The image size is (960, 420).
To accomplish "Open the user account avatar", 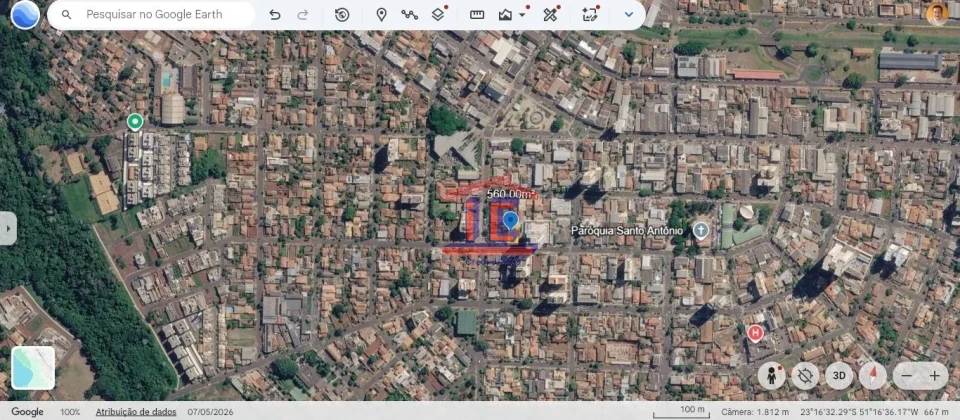I will point(937,14).
